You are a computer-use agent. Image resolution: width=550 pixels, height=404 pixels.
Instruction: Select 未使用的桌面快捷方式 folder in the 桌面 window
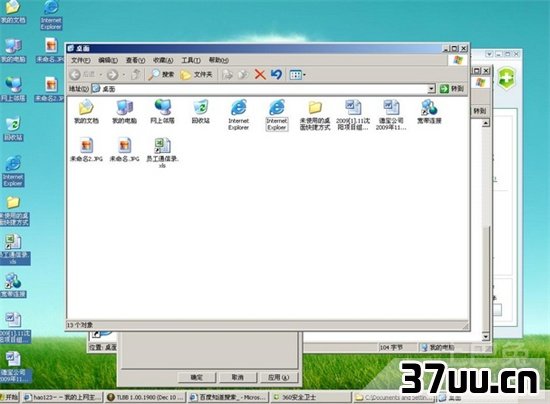315,115
